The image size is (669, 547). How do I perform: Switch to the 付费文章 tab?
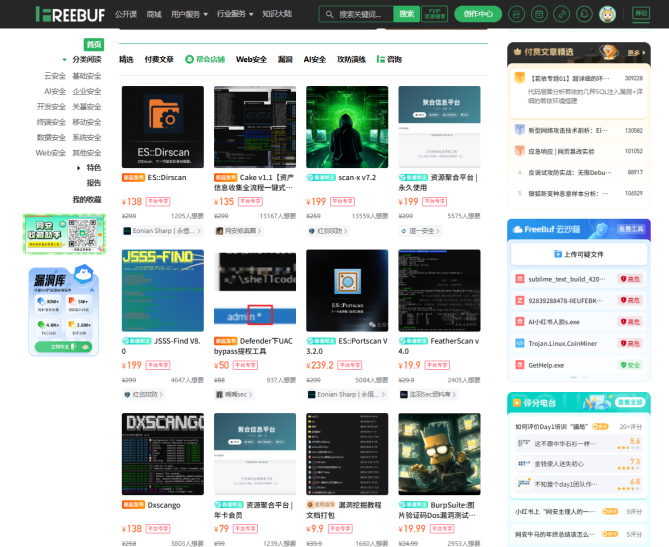(159, 59)
